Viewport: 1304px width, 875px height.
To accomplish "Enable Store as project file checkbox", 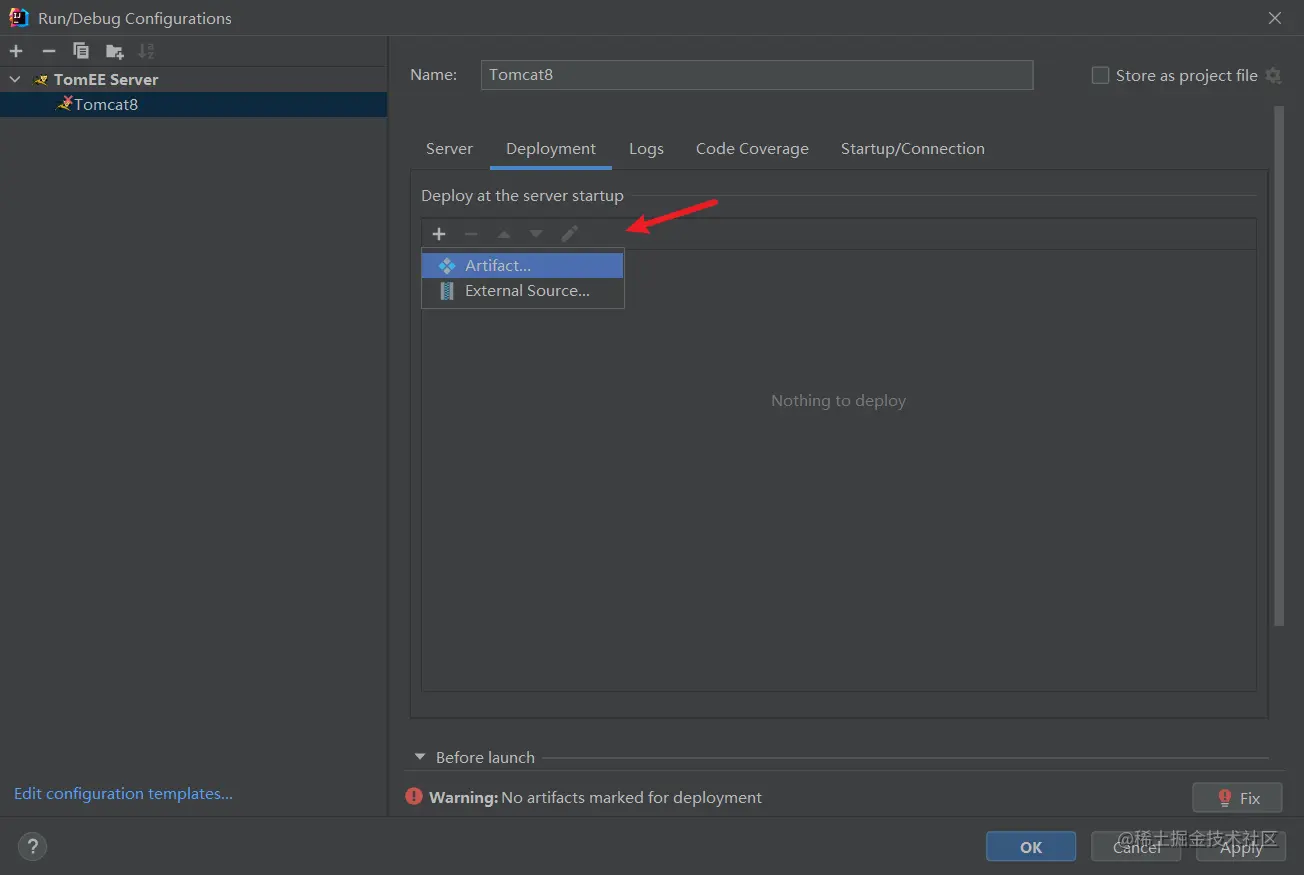I will (x=1100, y=76).
